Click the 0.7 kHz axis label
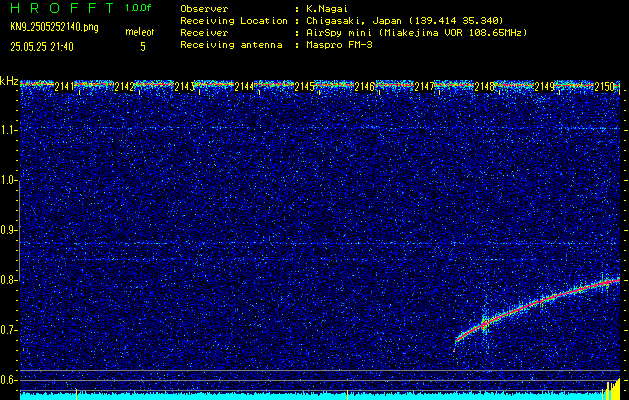 point(8,330)
